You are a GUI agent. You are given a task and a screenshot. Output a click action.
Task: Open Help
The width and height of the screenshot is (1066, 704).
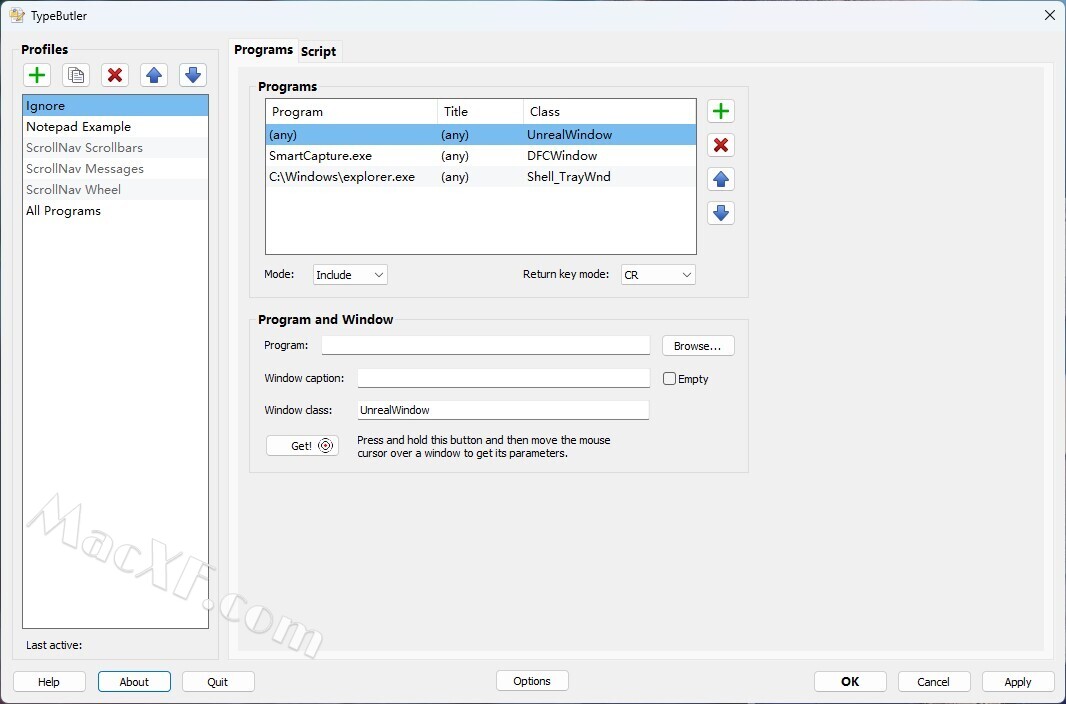click(49, 682)
